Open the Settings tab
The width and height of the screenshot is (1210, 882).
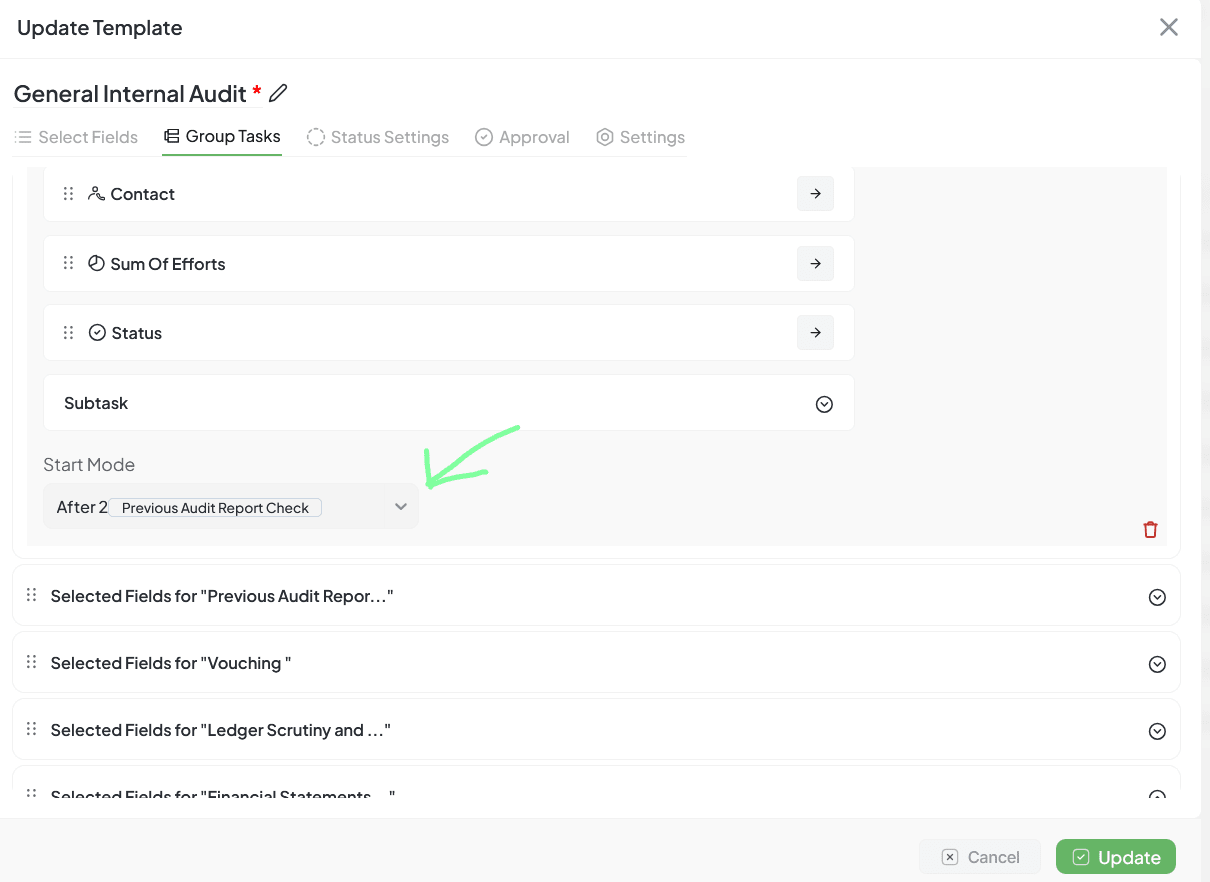pyautogui.click(x=640, y=137)
